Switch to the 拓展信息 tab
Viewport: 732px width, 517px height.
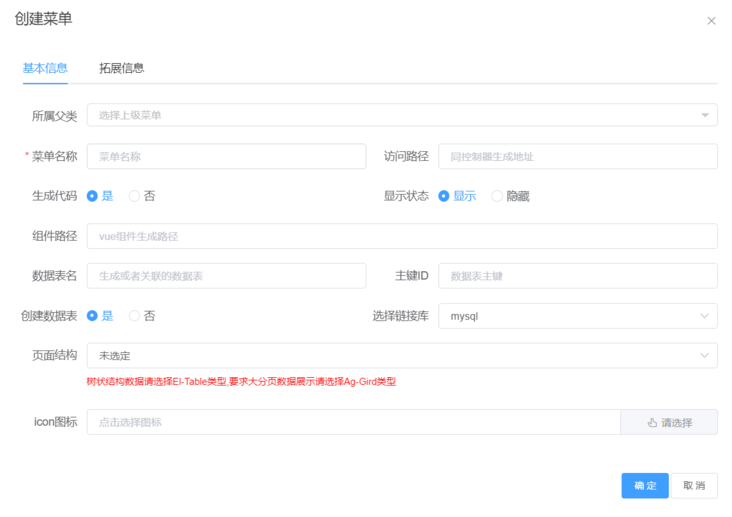pos(121,68)
